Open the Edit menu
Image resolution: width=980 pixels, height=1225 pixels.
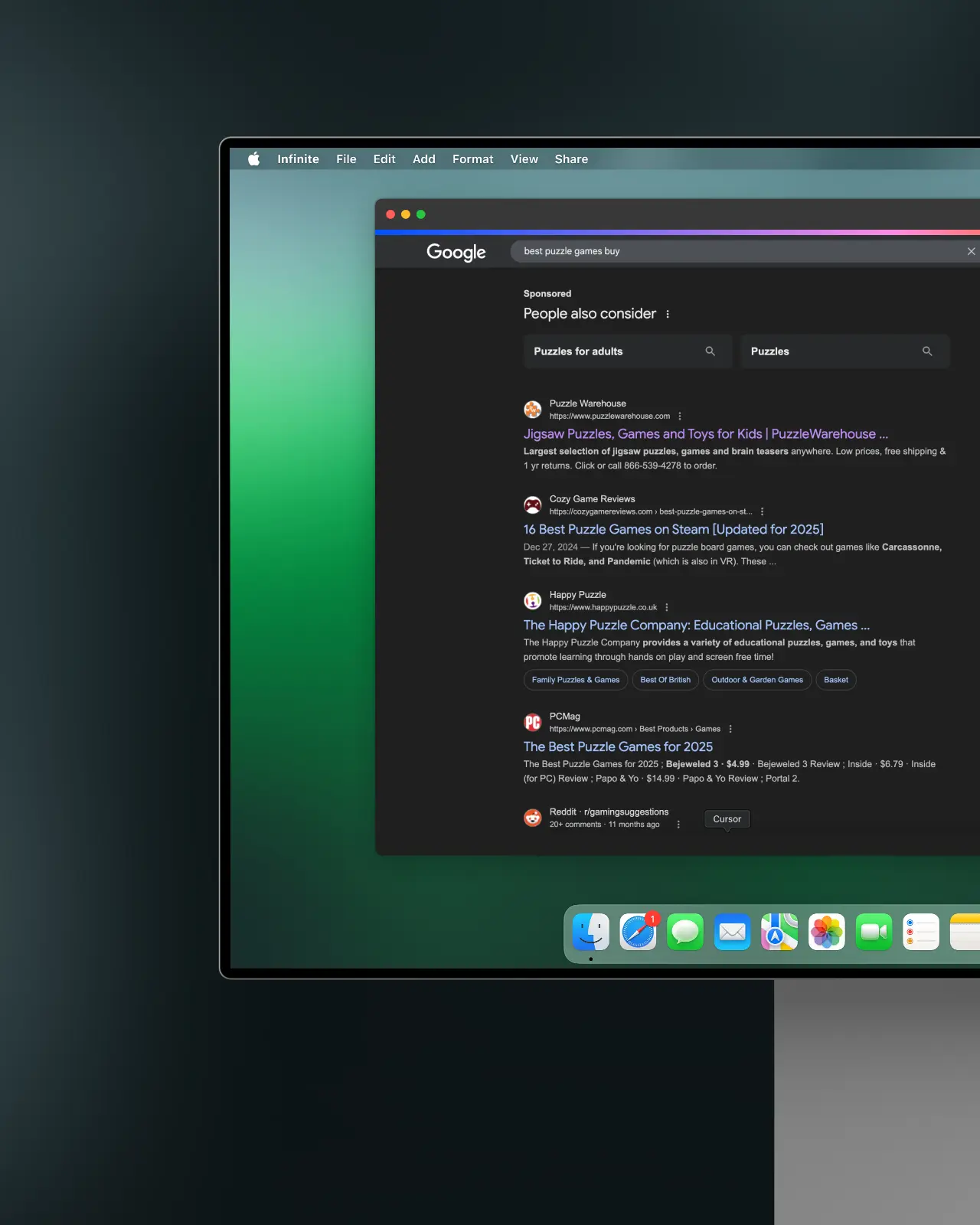click(x=384, y=159)
